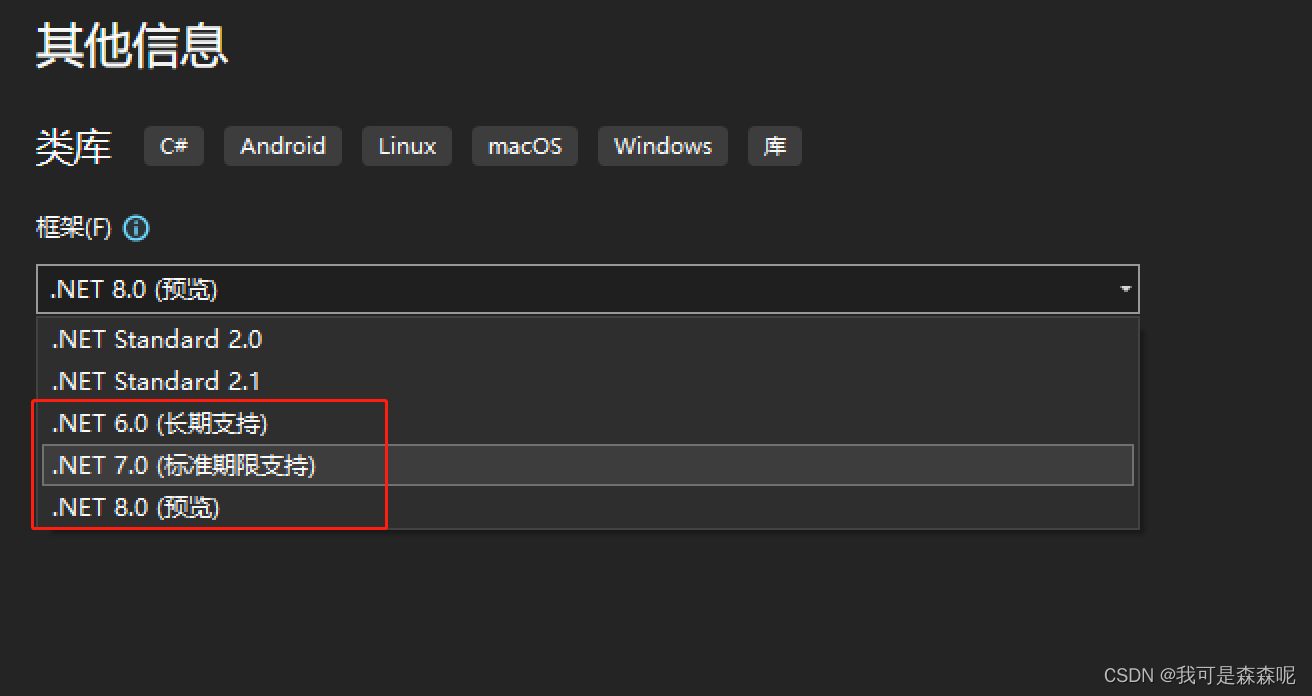This screenshot has width=1312, height=696.
Task: Click the 类库 label
Action: (x=73, y=146)
